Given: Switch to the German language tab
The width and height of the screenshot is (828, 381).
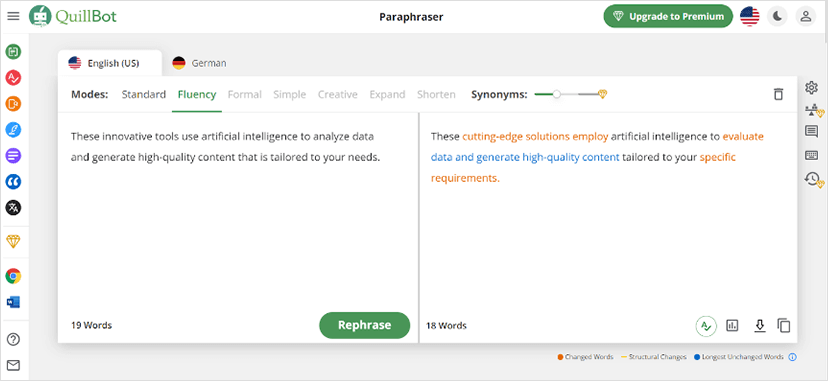Looking at the screenshot, I should (x=199, y=63).
